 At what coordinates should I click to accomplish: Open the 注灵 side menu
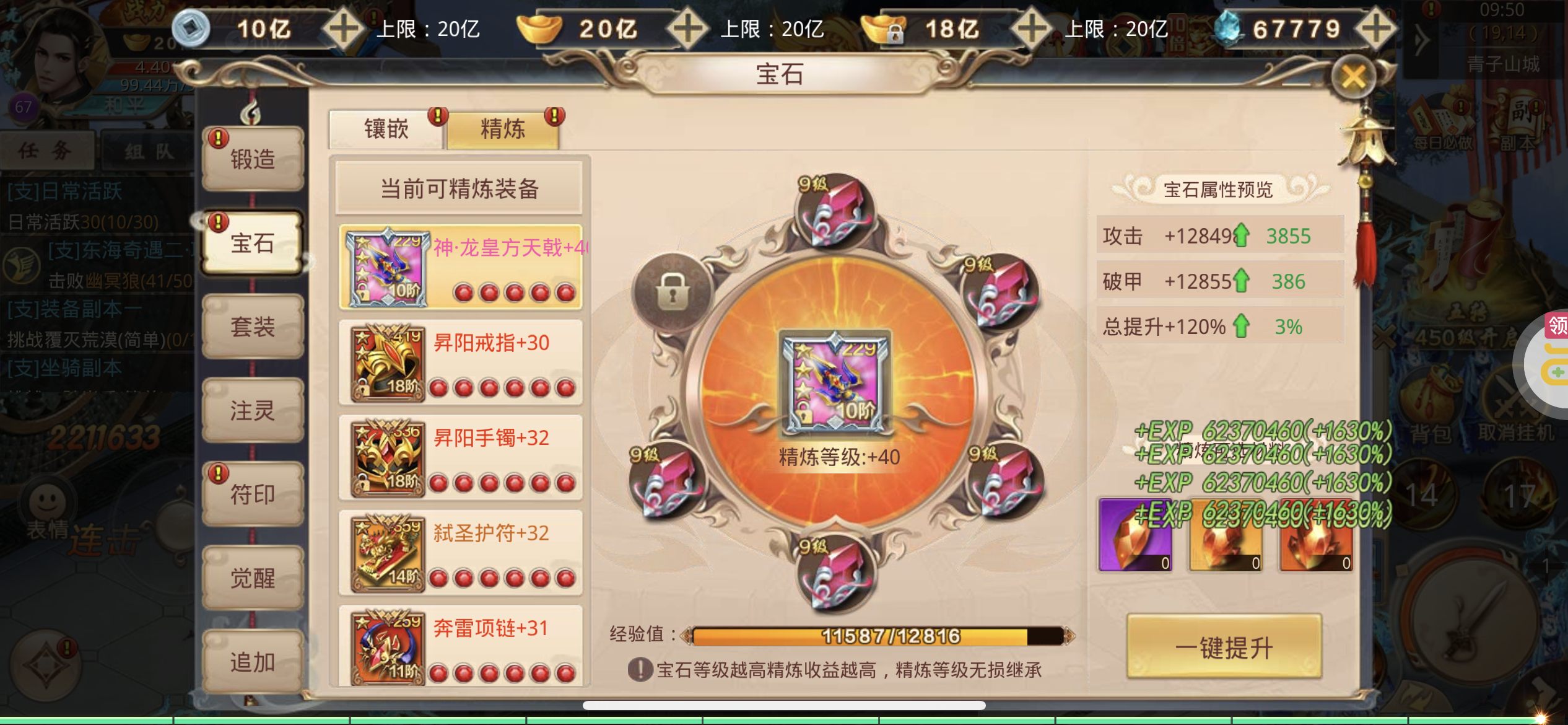[x=252, y=410]
